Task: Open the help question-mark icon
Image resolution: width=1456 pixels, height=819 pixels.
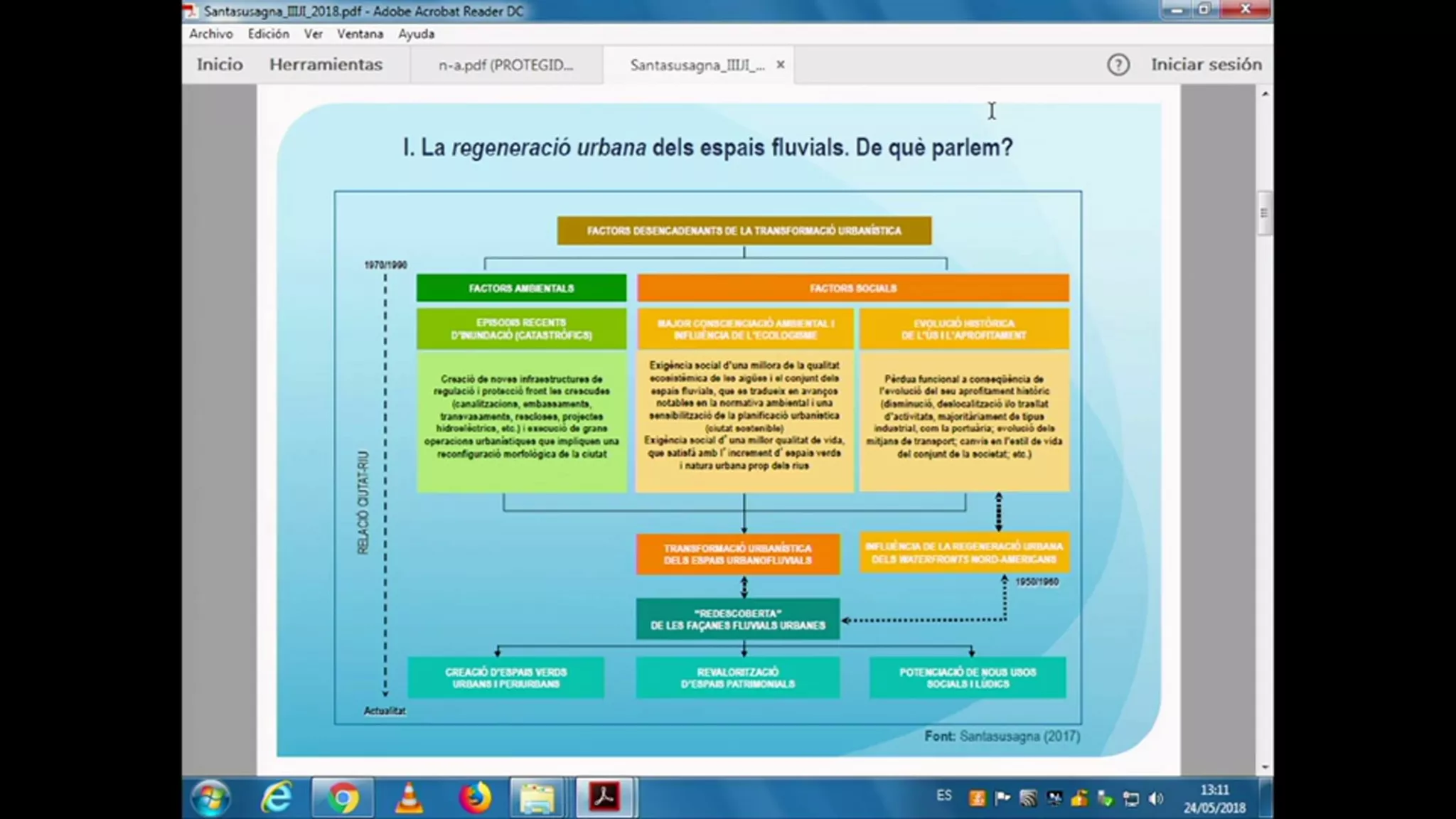Action: pyautogui.click(x=1118, y=65)
